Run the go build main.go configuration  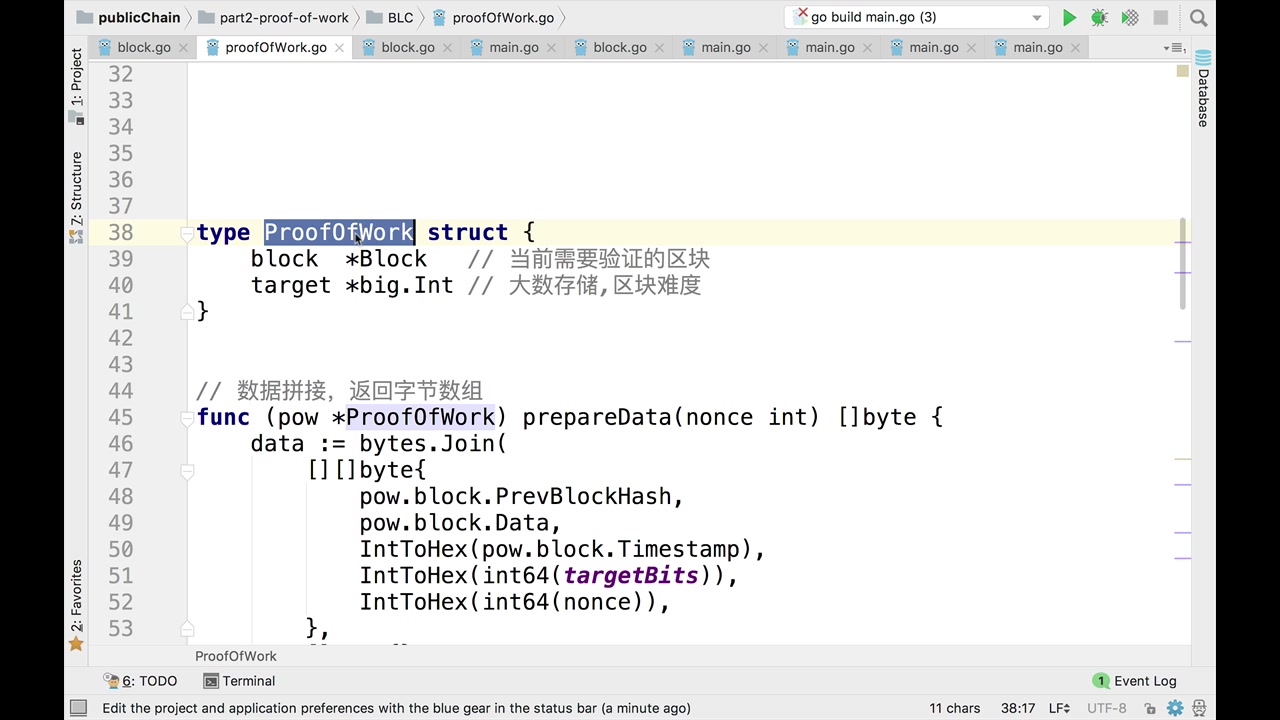pyautogui.click(x=1069, y=17)
